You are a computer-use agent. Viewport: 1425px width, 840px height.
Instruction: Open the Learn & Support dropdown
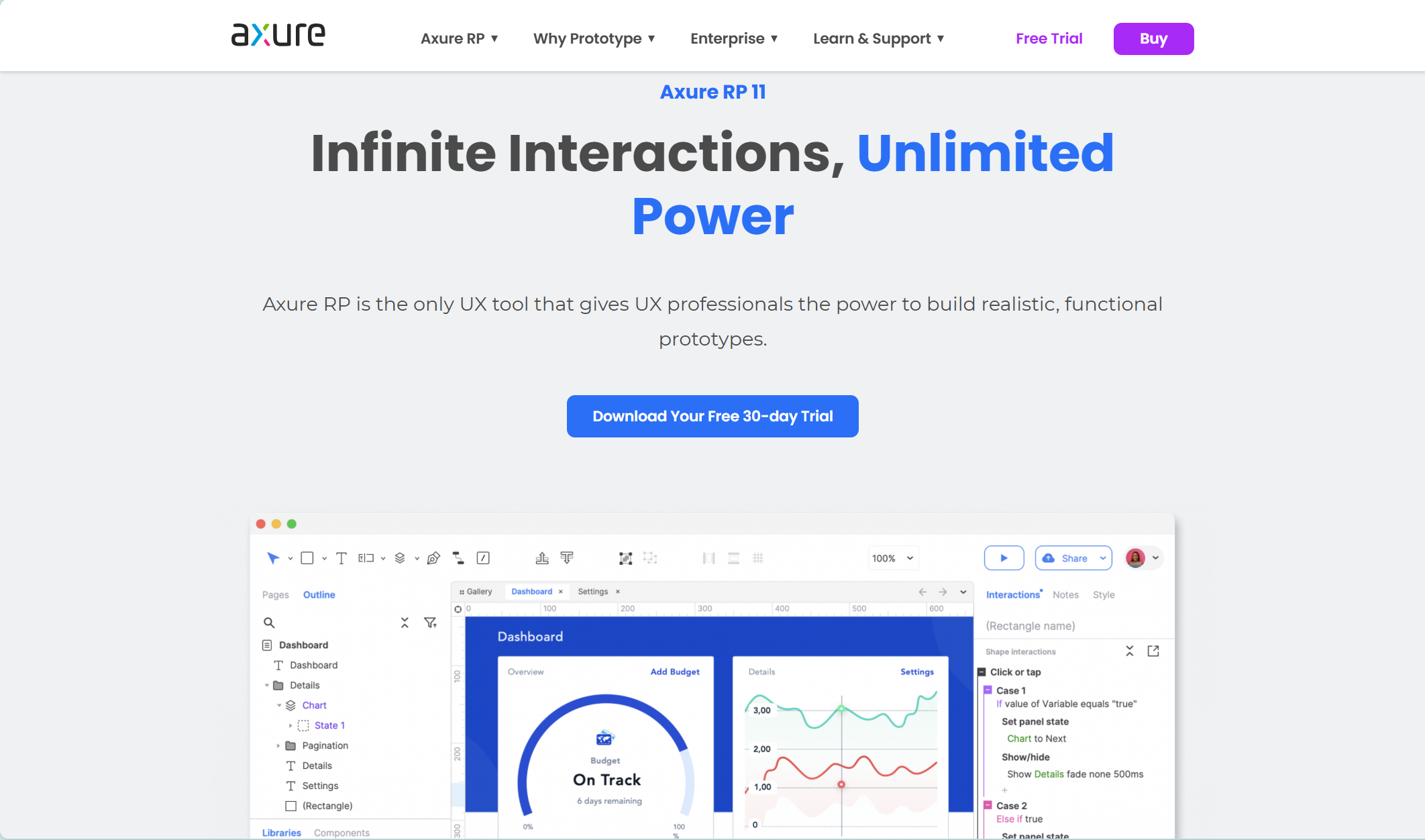[x=879, y=38]
